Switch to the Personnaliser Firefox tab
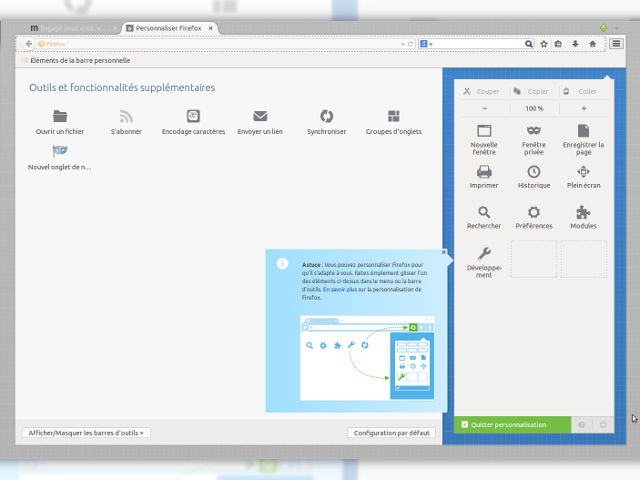Viewport: 640px width, 480px height. (169, 28)
